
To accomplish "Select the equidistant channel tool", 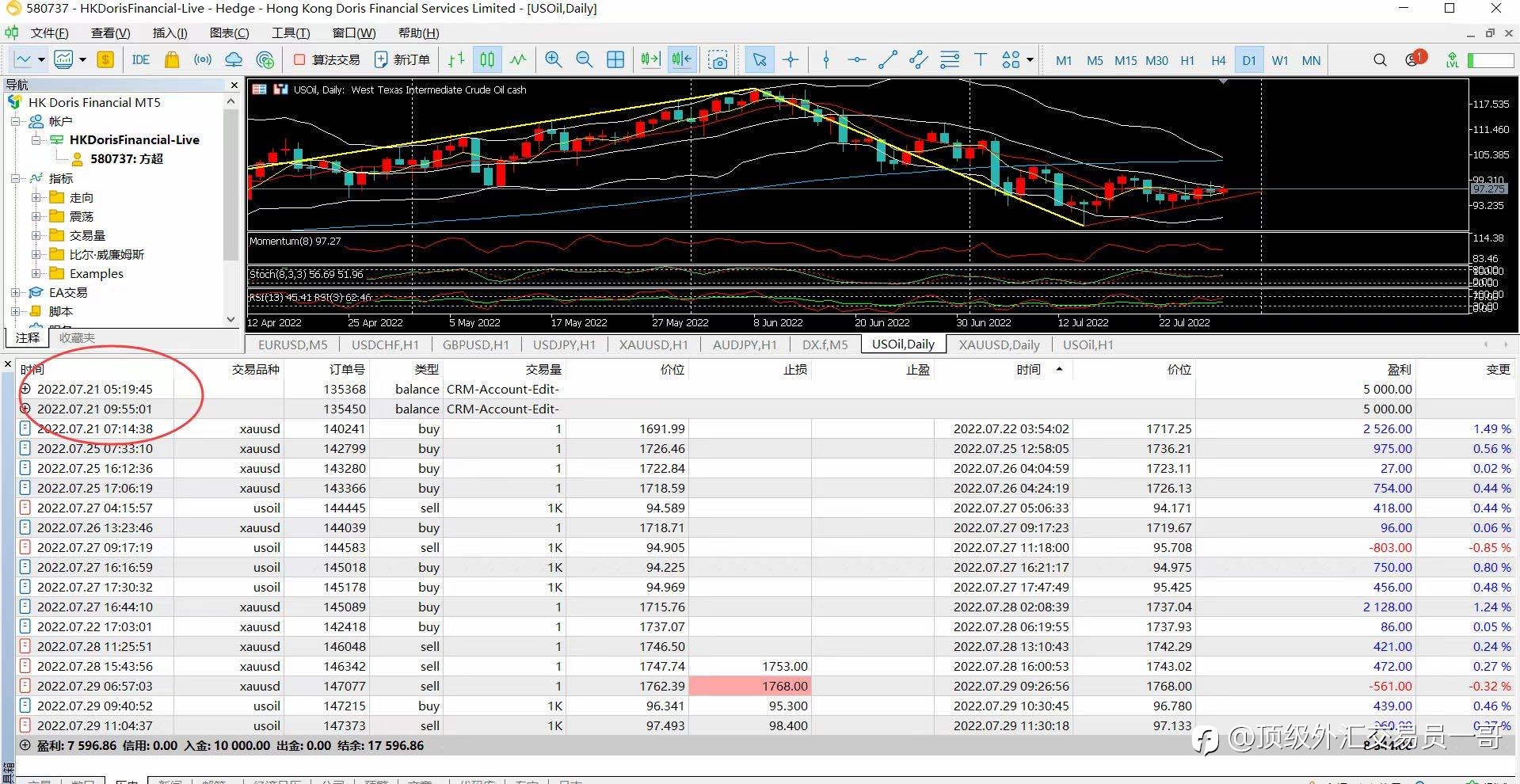I will tap(919, 59).
